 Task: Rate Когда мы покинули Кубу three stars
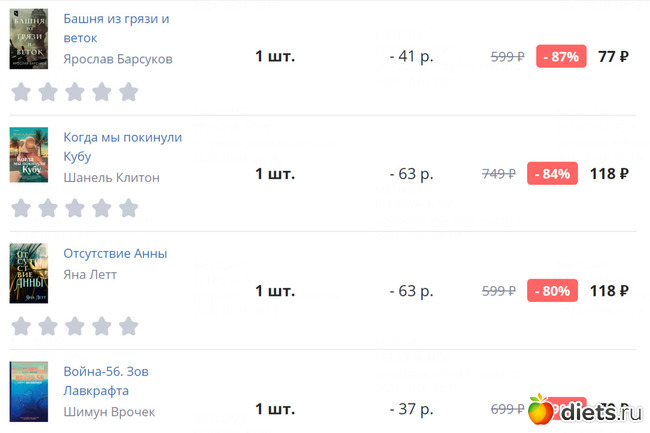74,208
